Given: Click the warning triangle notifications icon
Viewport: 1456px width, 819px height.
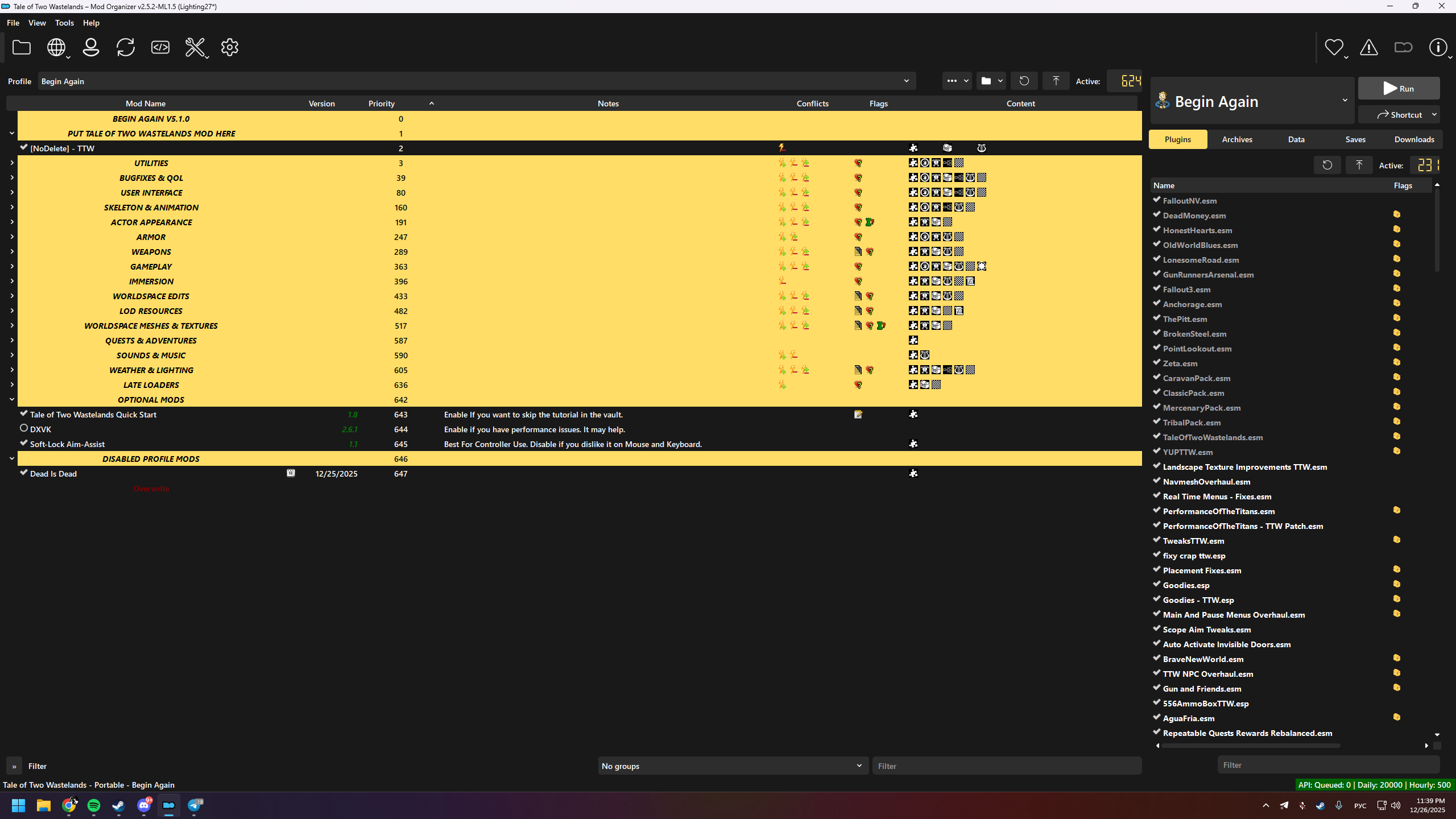Looking at the screenshot, I should point(1369,48).
